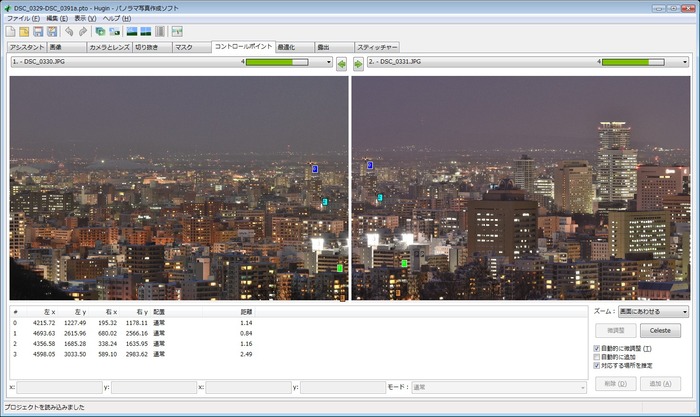
Task: Click the green control point marker in right image
Action: pos(404,263)
